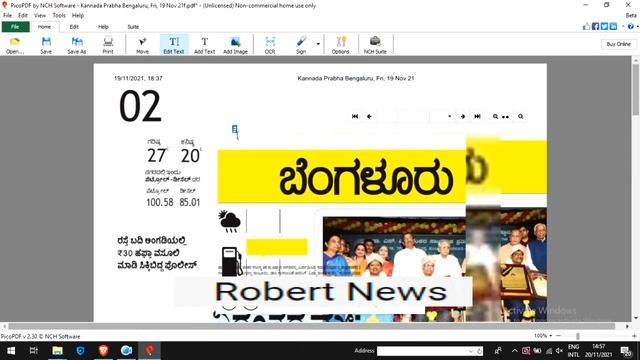The image size is (640, 360).
Task: Share via the LinkedIn icon
Action: [x=613, y=27]
